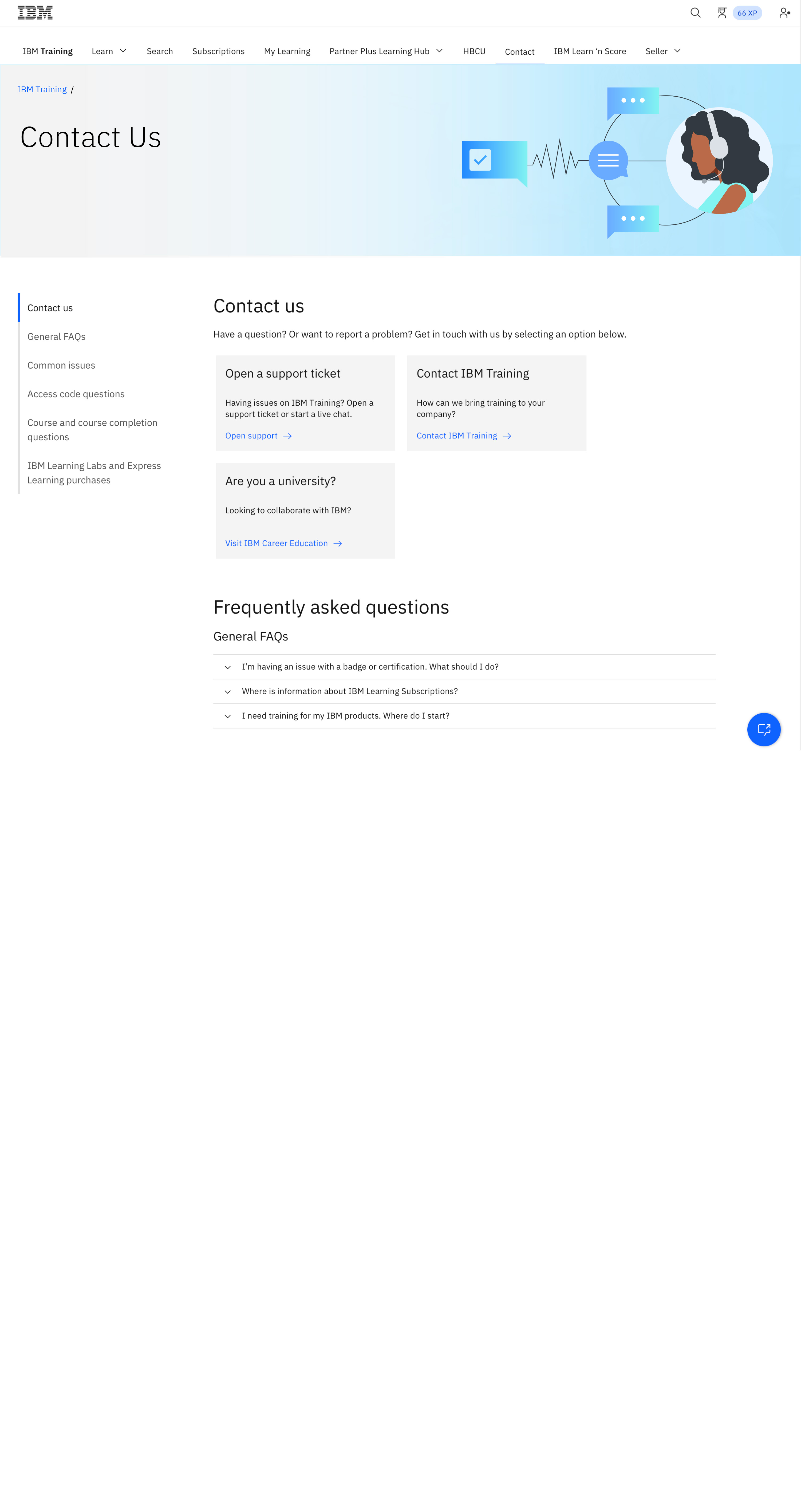Open the user profile icon
The image size is (801, 1512).
point(784,13)
